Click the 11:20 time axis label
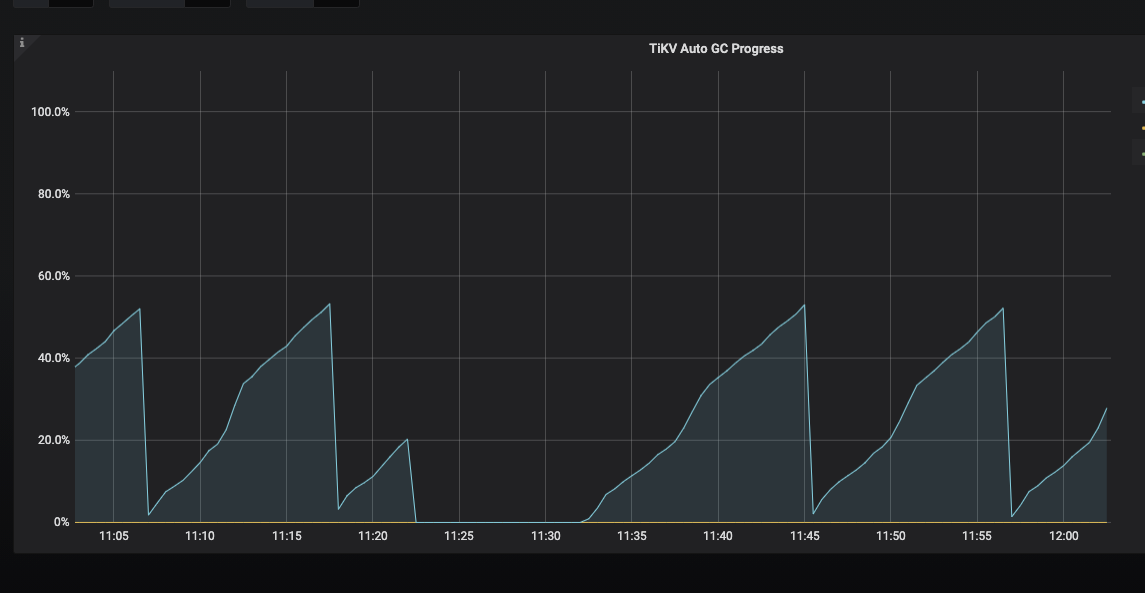1145x593 pixels. pos(372,536)
